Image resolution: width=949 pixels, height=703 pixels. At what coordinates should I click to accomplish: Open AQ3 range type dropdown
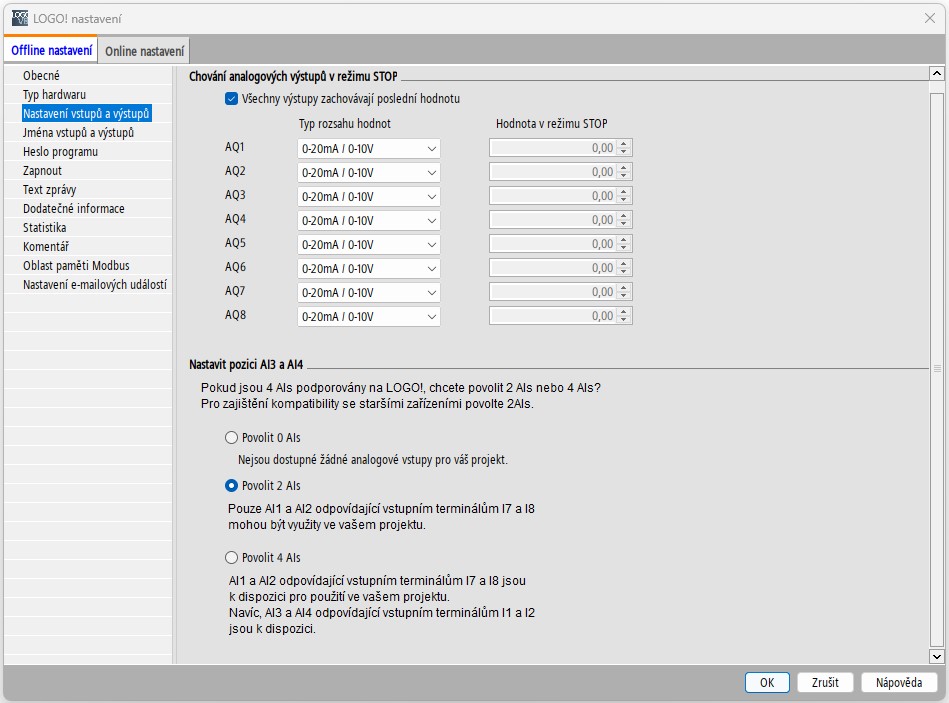(x=369, y=197)
